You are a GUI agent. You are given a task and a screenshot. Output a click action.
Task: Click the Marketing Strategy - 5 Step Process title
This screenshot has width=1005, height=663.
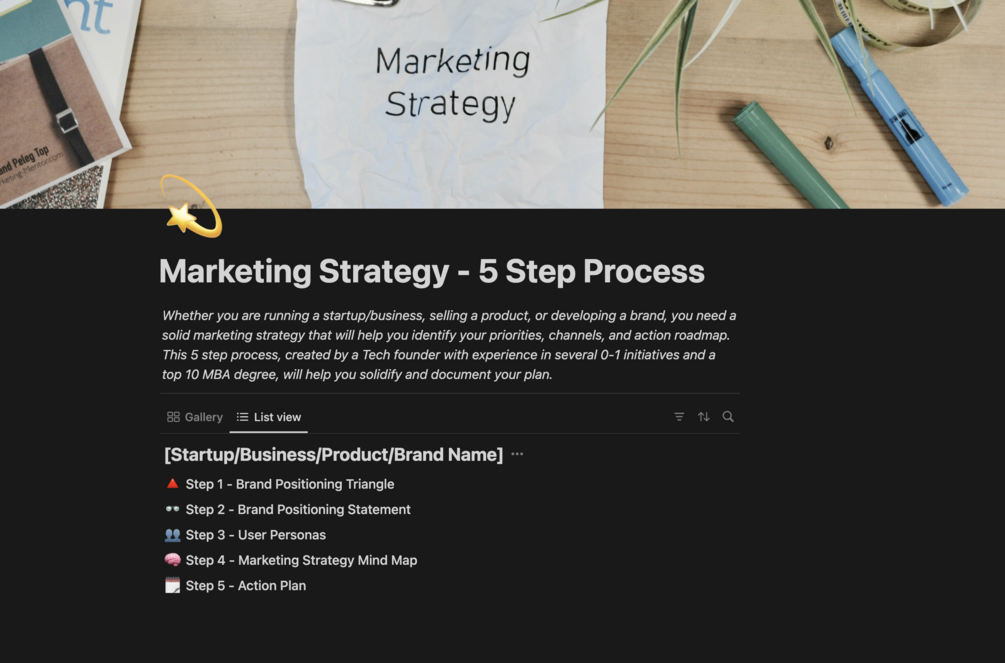point(432,271)
